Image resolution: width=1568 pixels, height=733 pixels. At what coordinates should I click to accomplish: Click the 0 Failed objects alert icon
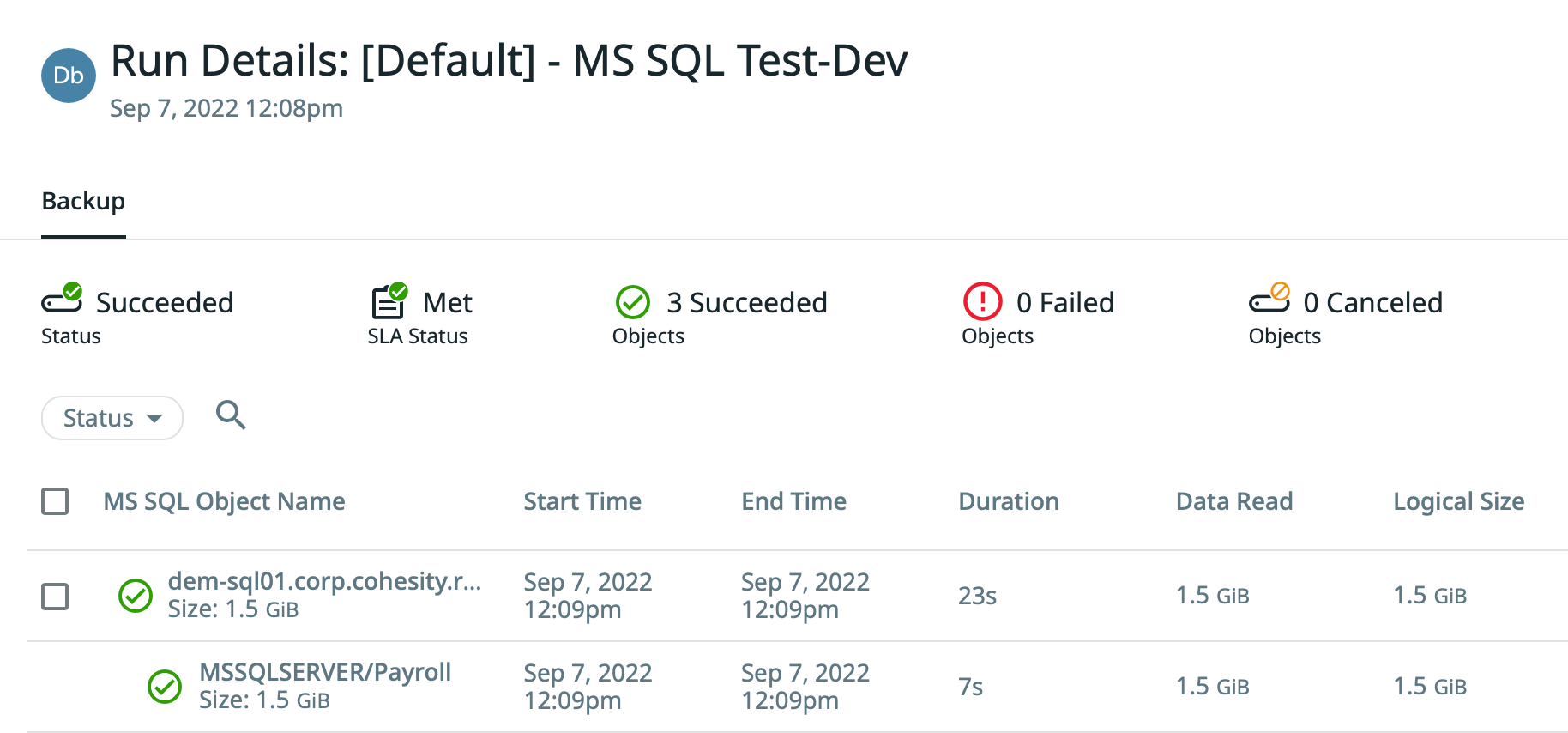coord(982,302)
